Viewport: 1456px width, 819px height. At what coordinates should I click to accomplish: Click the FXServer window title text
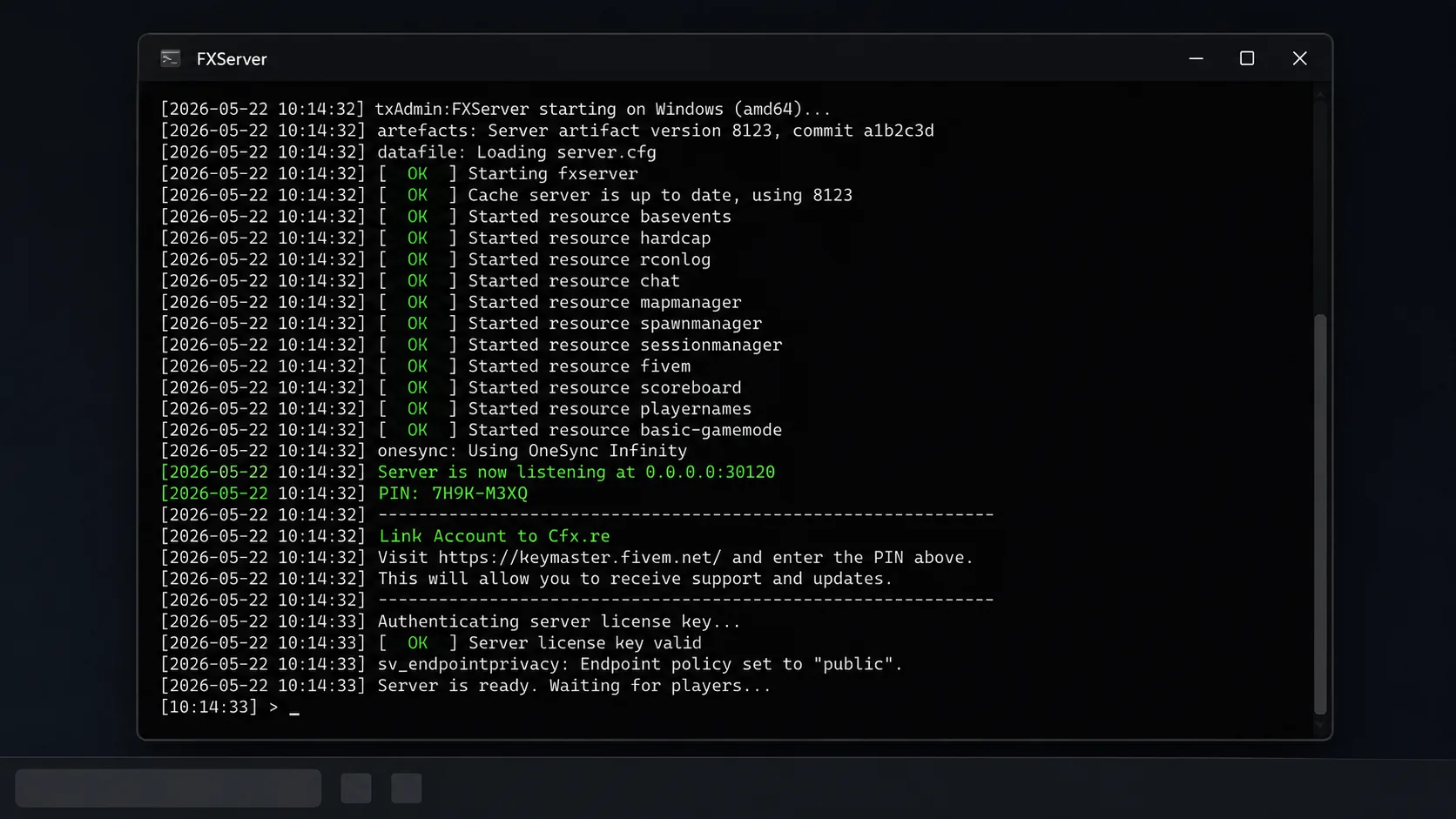point(232,59)
